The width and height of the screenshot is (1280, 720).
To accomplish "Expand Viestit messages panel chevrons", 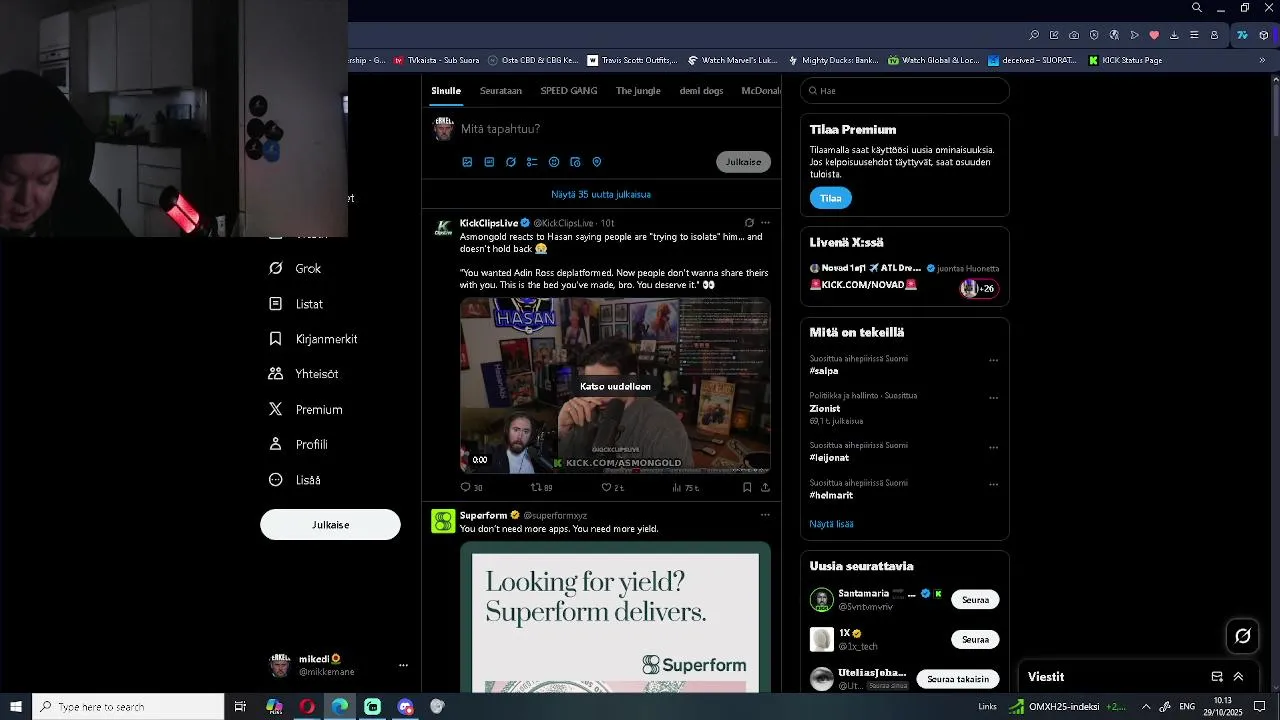I will tap(1238, 677).
